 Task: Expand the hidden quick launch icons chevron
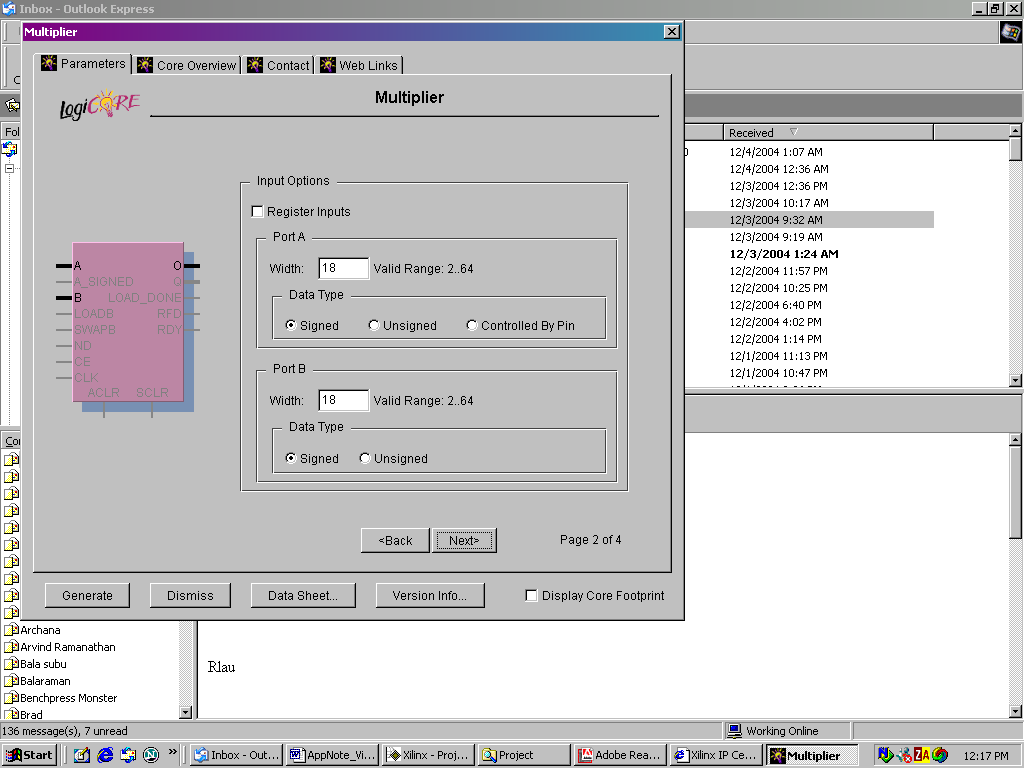pyautogui.click(x=173, y=752)
